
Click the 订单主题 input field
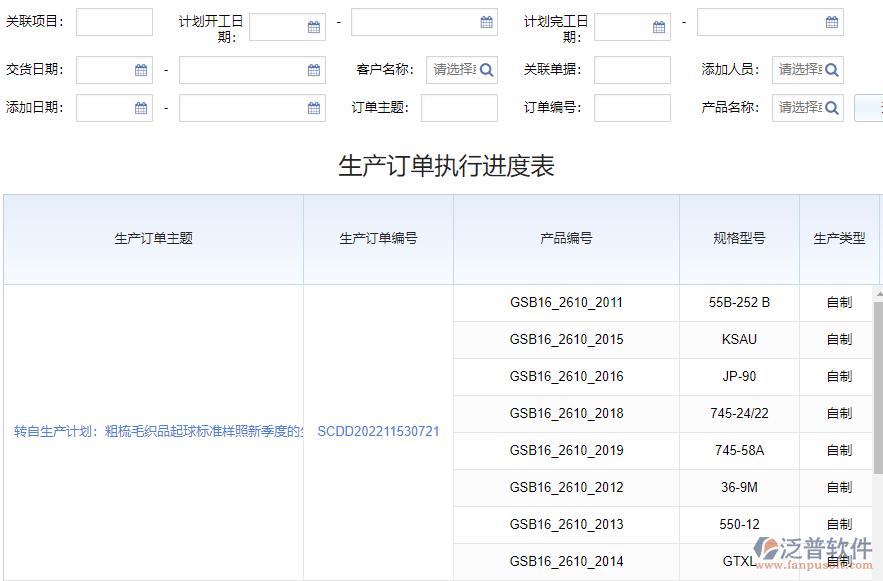point(462,108)
